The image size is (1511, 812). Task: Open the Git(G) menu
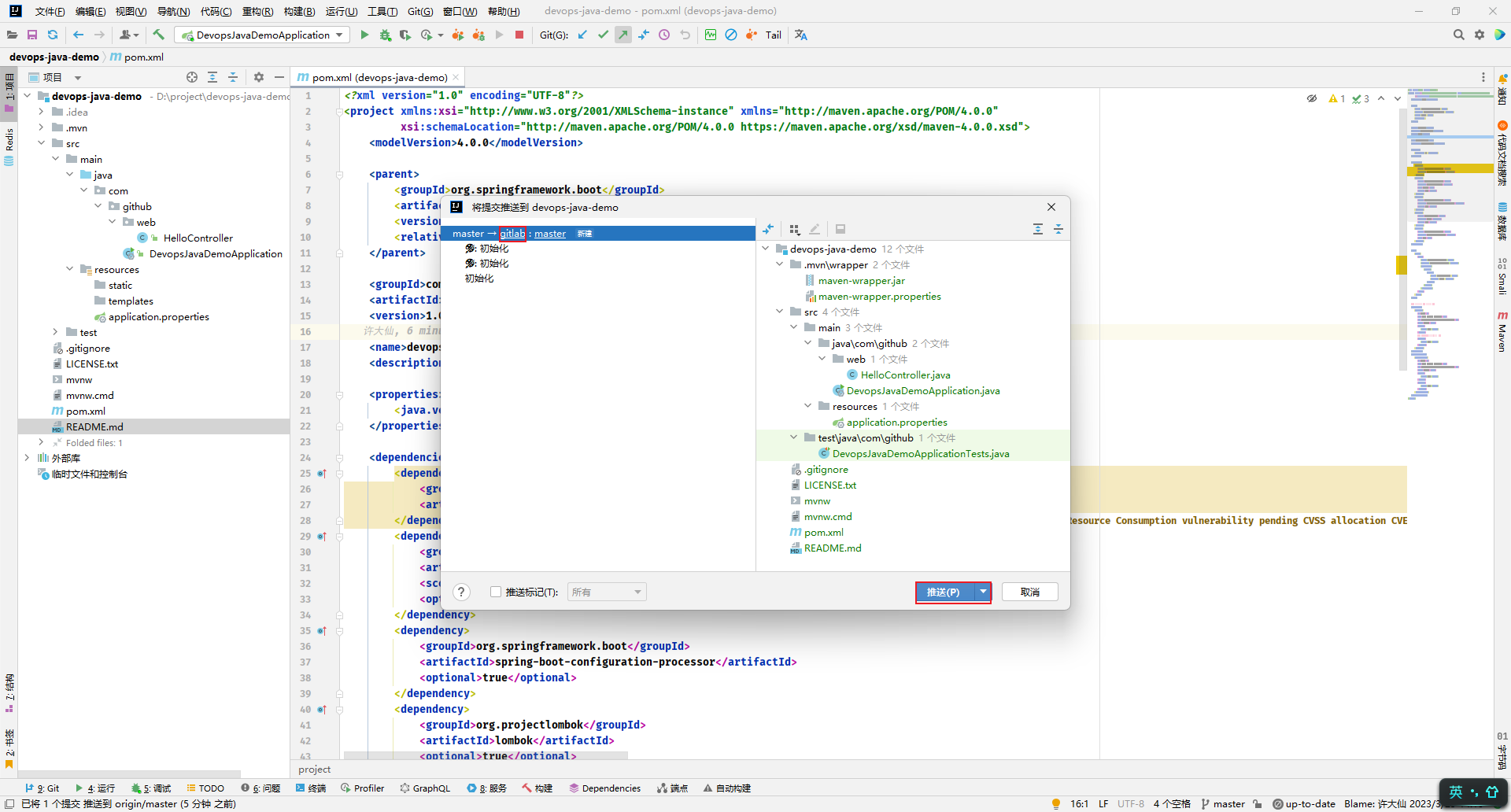click(x=420, y=11)
